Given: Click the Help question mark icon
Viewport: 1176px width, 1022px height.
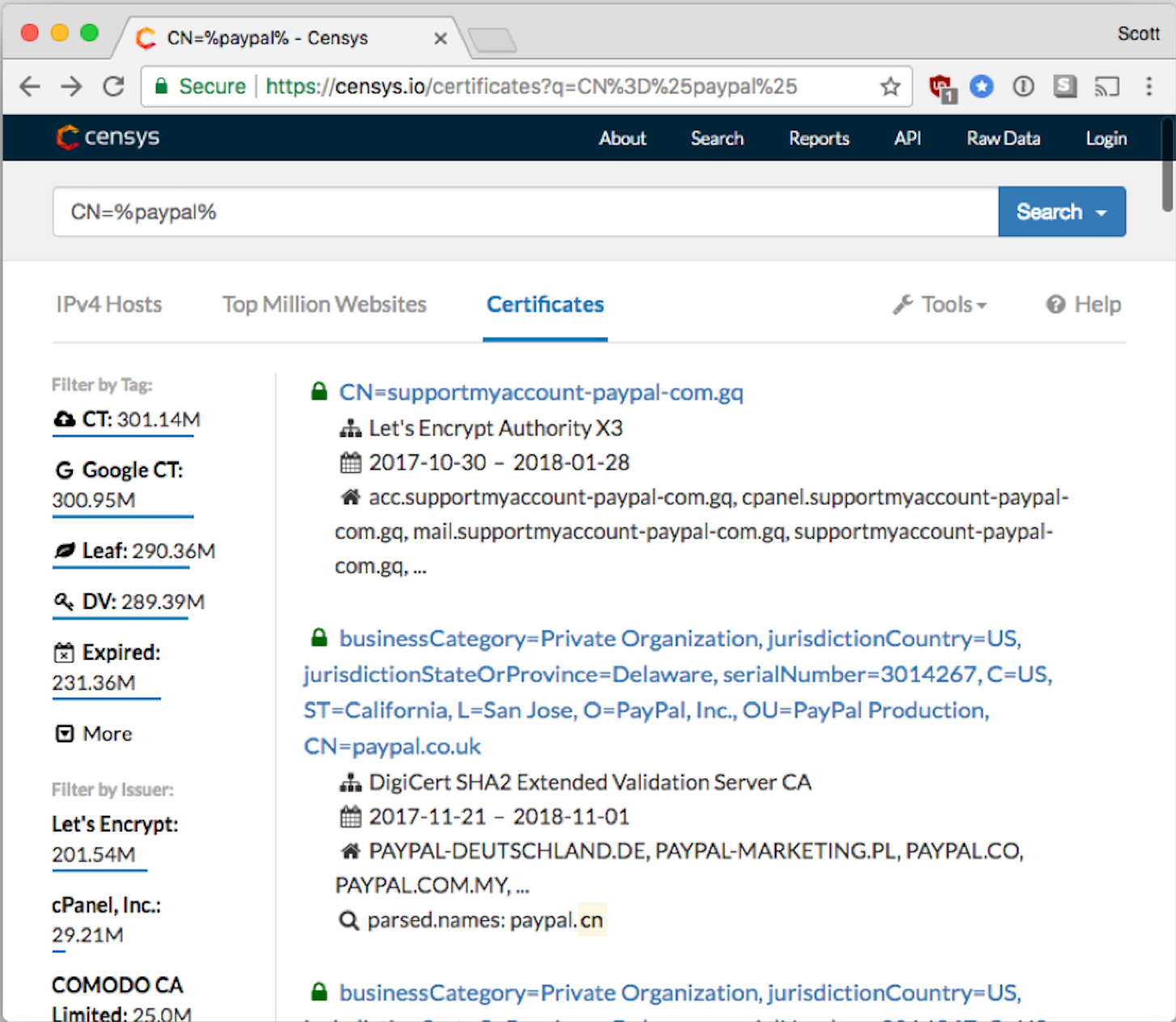Looking at the screenshot, I should tap(1055, 305).
